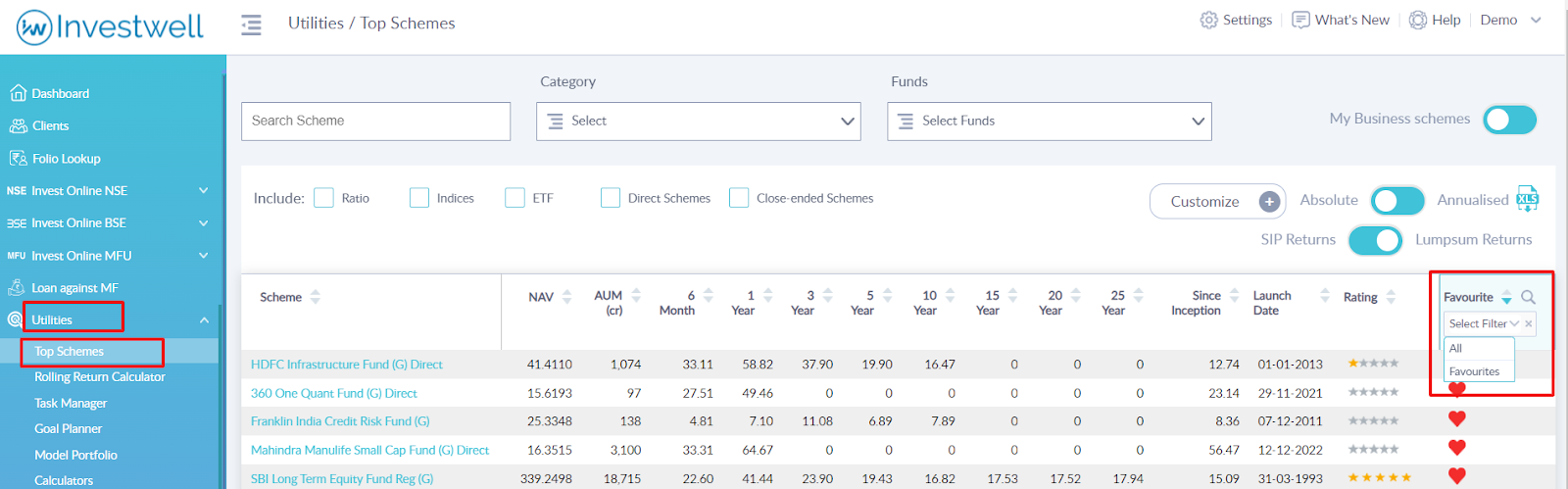Click the Search Scheme input field
1568x489 pixels.
tap(375, 122)
